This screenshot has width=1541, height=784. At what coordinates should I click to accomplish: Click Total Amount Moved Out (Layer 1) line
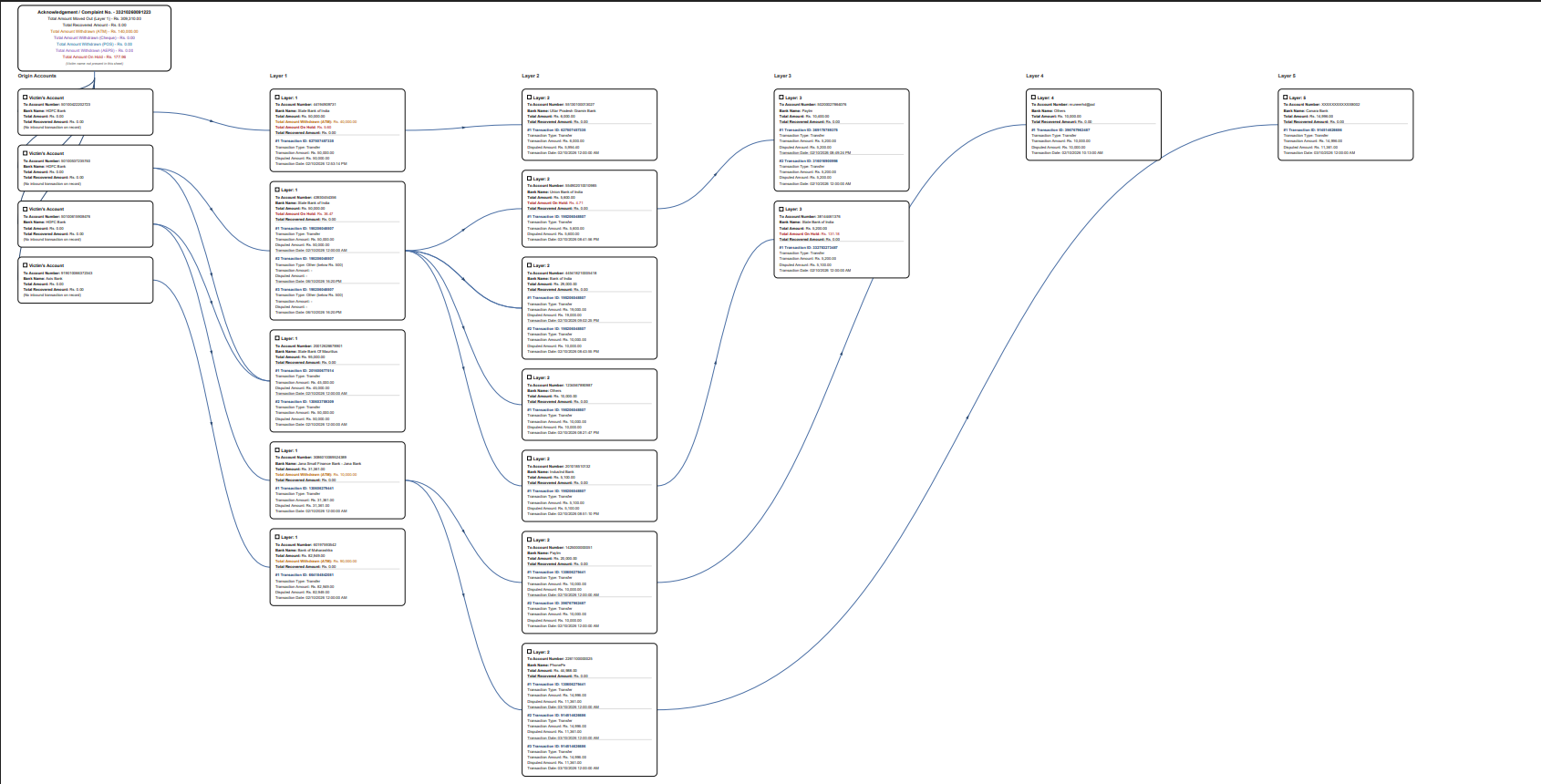coord(95,18)
